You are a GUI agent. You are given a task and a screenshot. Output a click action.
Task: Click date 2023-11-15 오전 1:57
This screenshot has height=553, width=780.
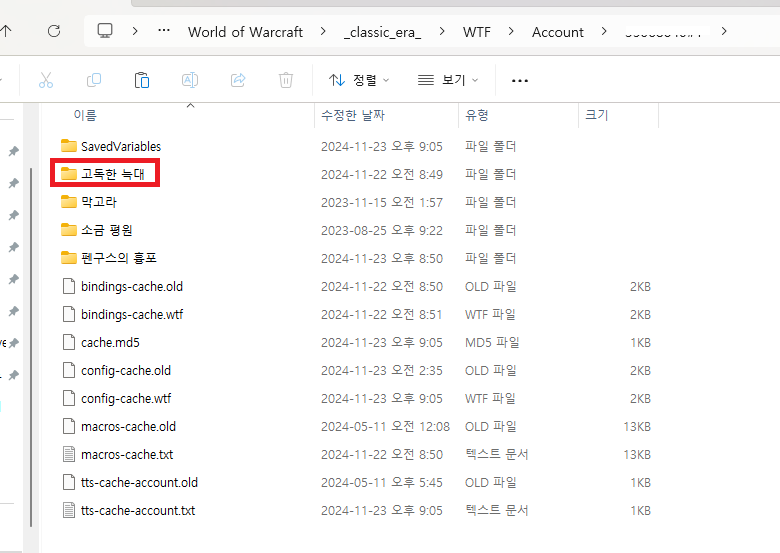coord(382,202)
